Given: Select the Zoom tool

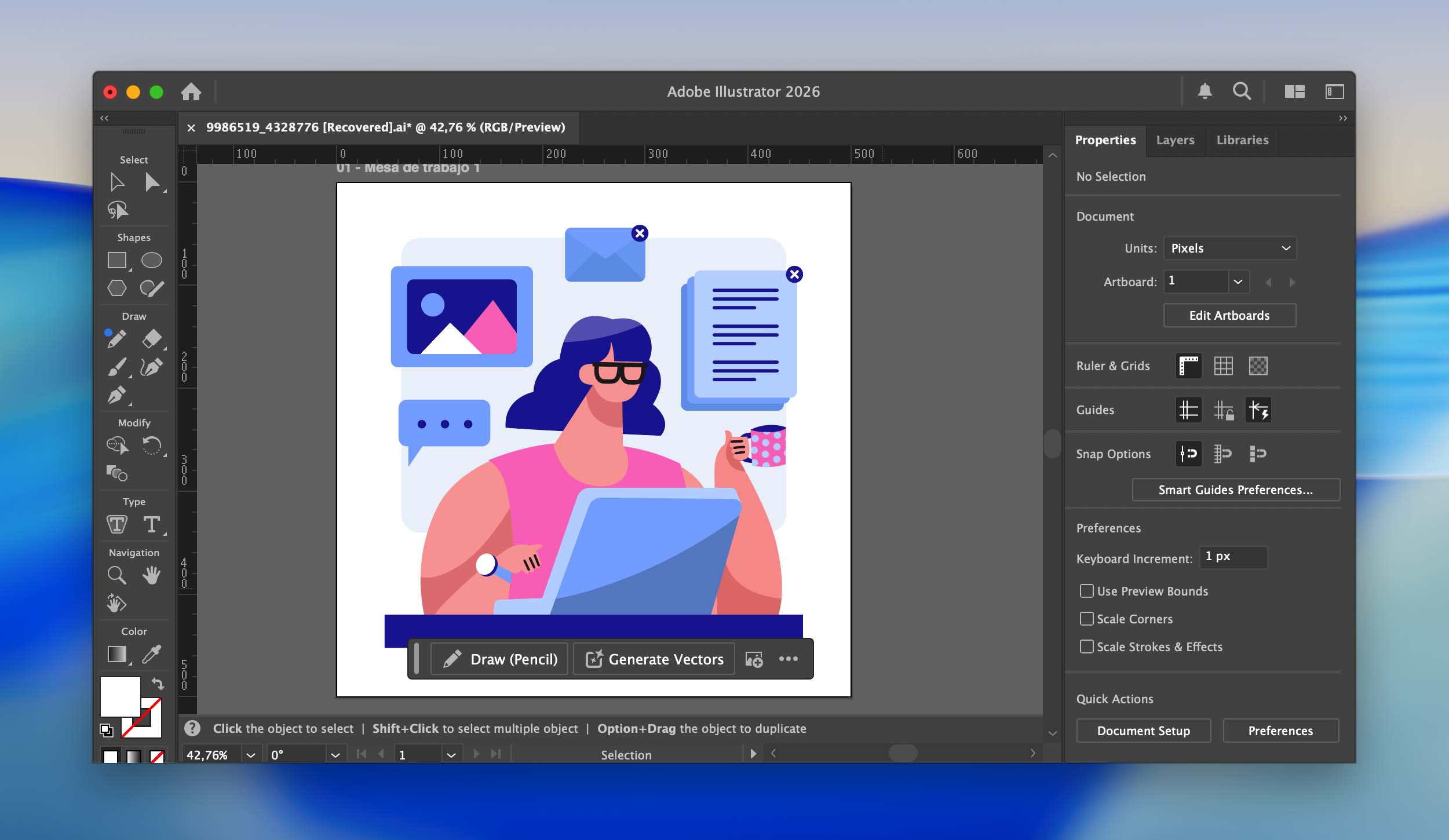Looking at the screenshot, I should coord(116,575).
